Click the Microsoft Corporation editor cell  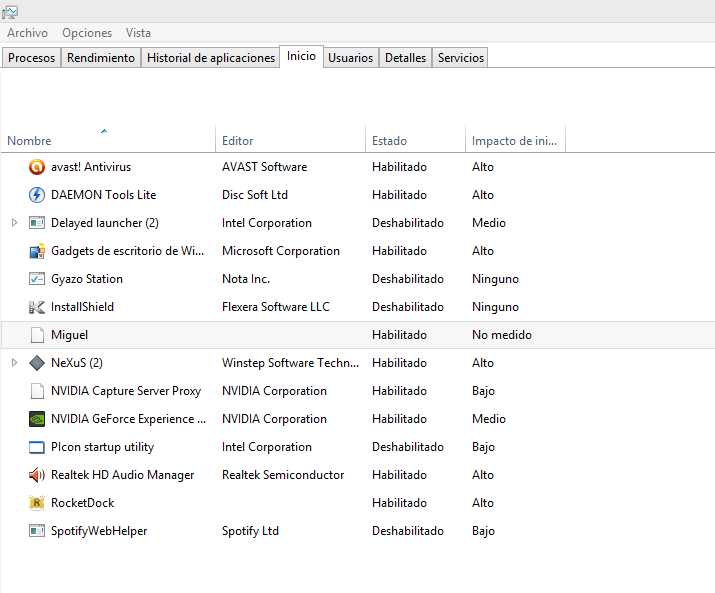(281, 251)
